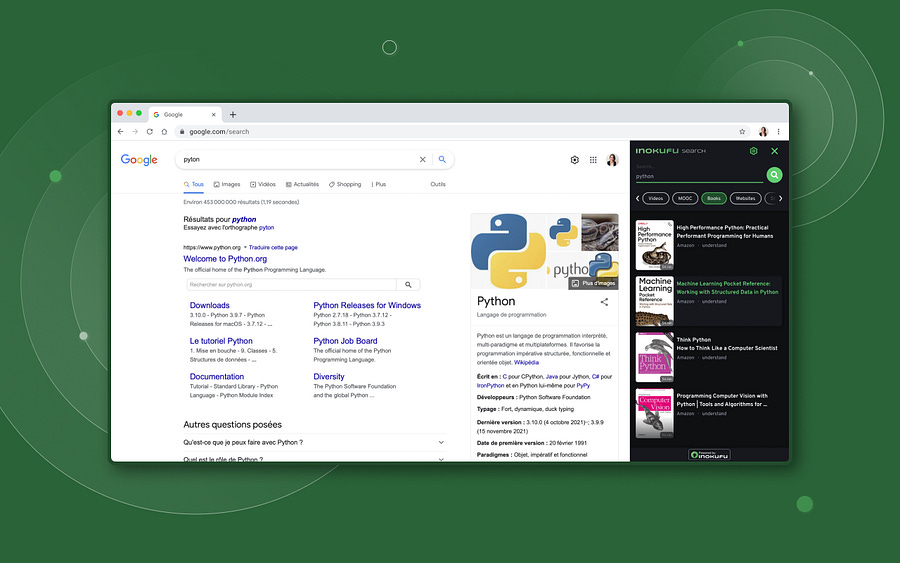This screenshot has width=900, height=563.
Task: Open Think Python title link
Action: click(727, 344)
